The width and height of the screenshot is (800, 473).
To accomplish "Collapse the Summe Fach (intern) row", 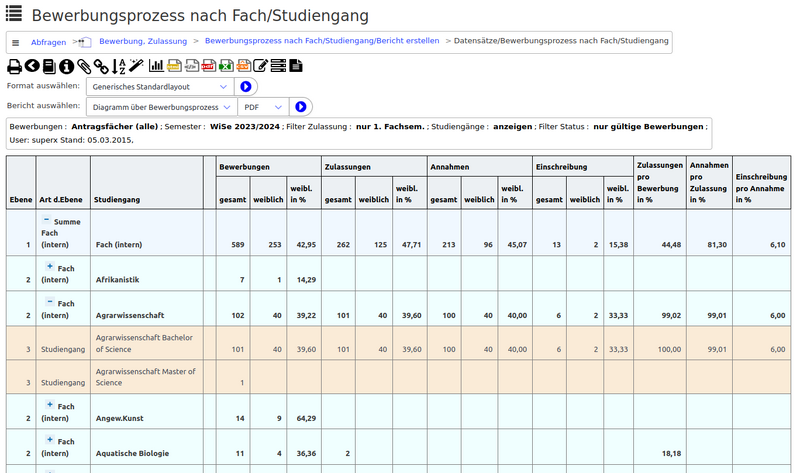I will (x=46, y=220).
